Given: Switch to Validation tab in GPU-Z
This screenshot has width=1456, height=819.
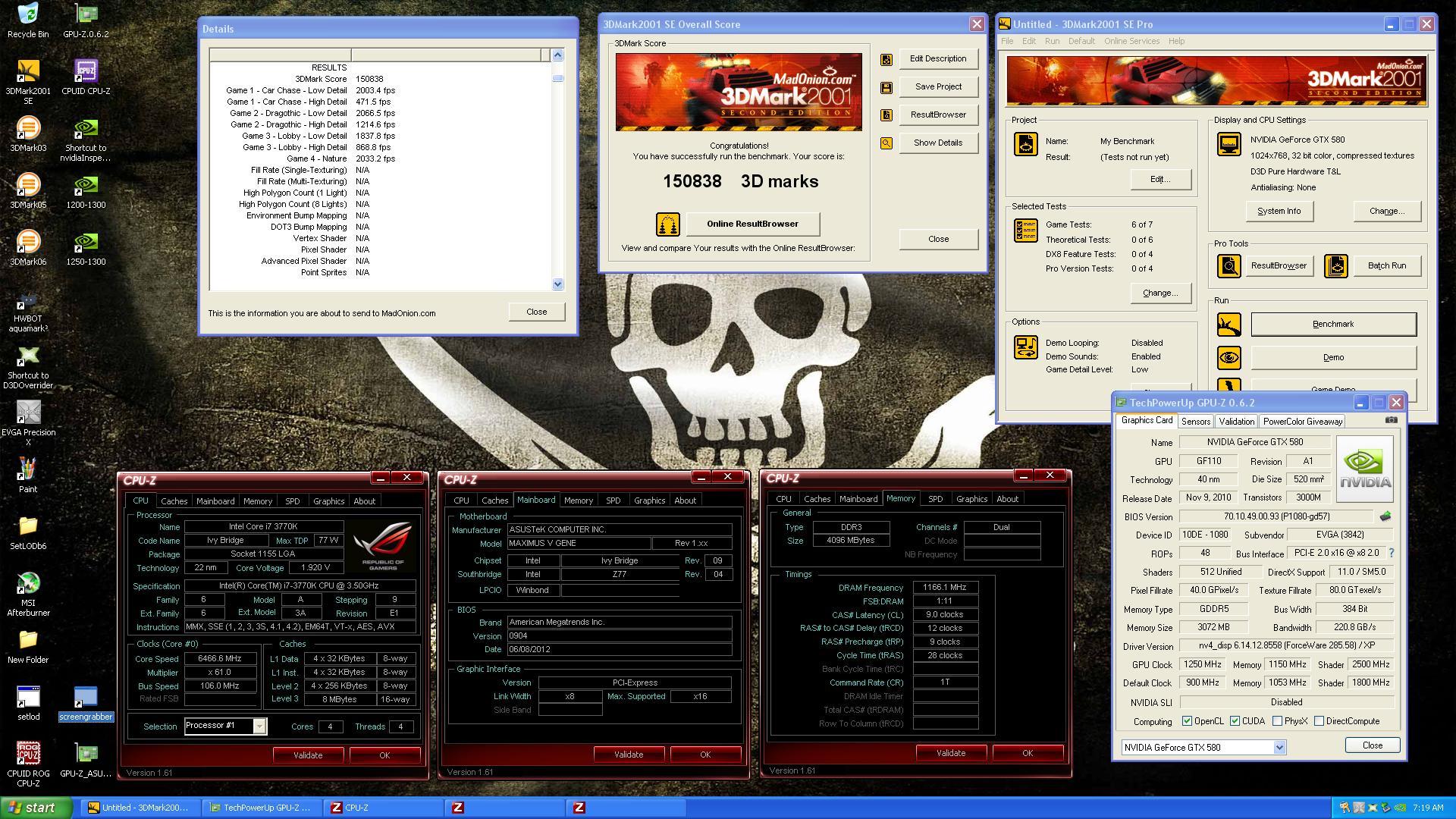Looking at the screenshot, I should pos(1236,422).
